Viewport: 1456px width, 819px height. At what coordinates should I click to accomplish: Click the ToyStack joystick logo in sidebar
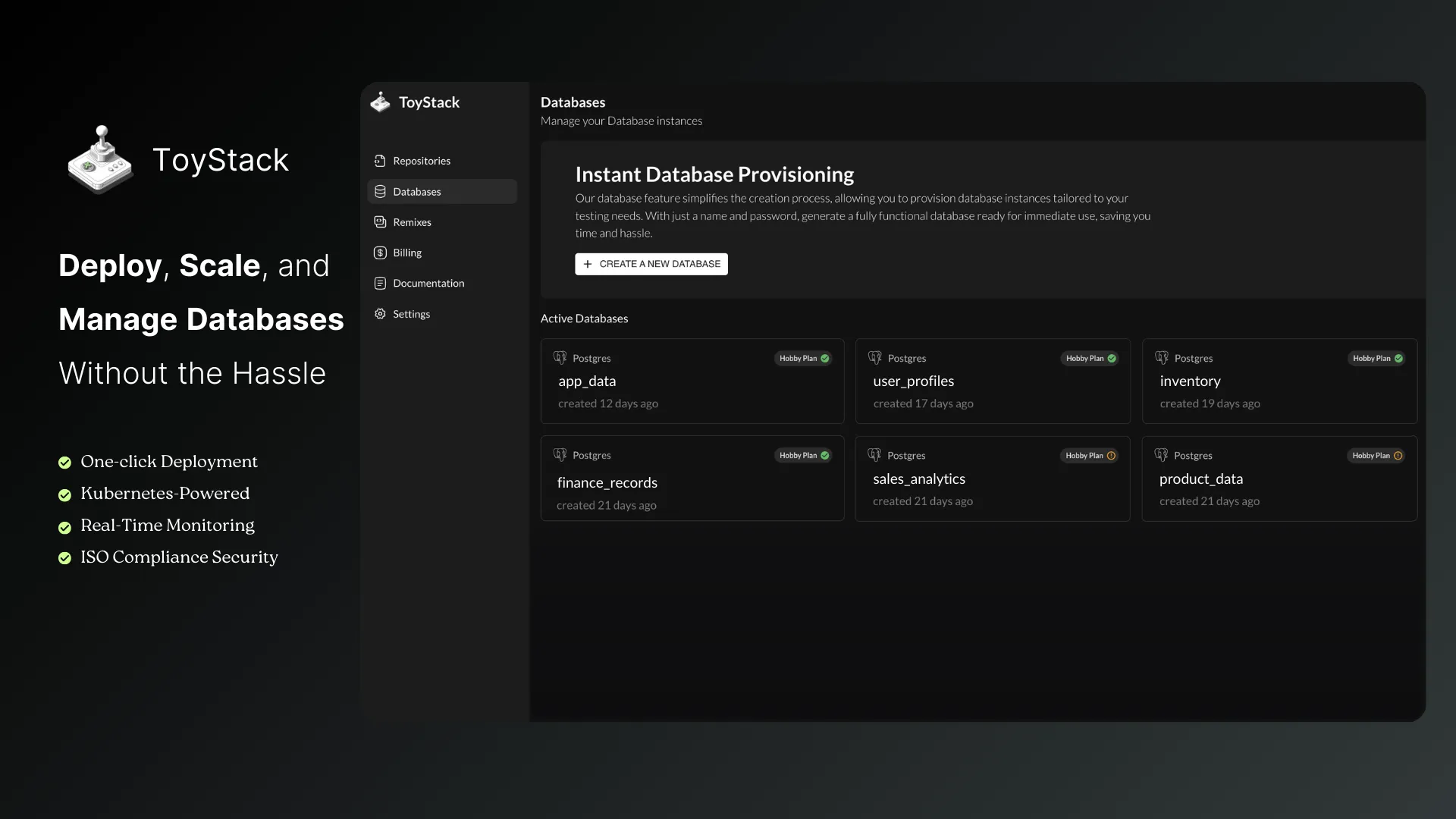click(x=380, y=102)
